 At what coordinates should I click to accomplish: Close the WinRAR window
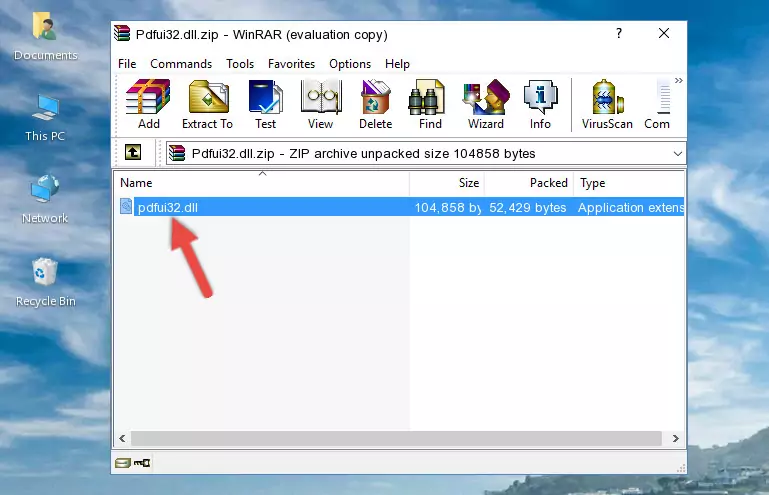[664, 33]
